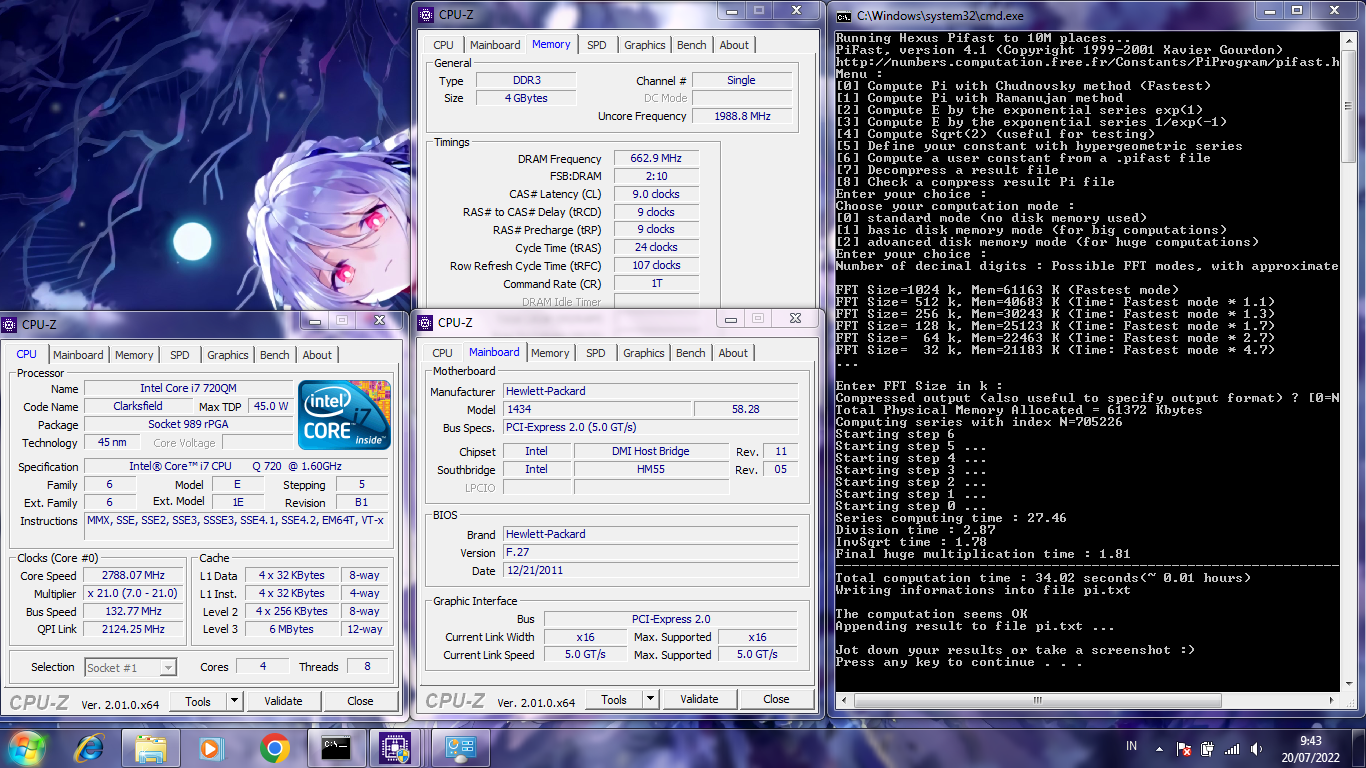Image resolution: width=1366 pixels, height=768 pixels.
Task: Click Tools button in CPU window
Action: point(198,701)
